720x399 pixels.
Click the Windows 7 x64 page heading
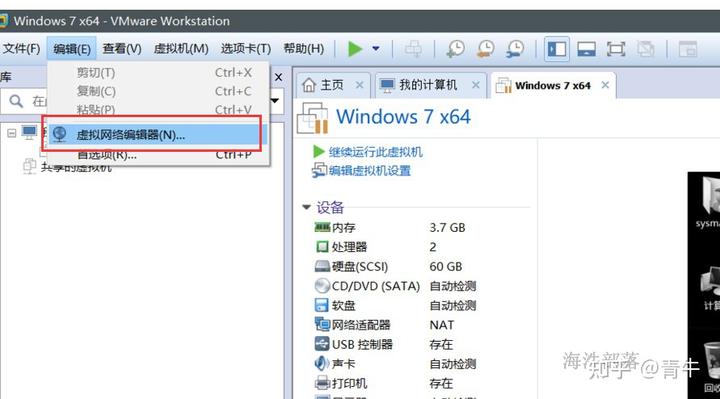[x=403, y=117]
